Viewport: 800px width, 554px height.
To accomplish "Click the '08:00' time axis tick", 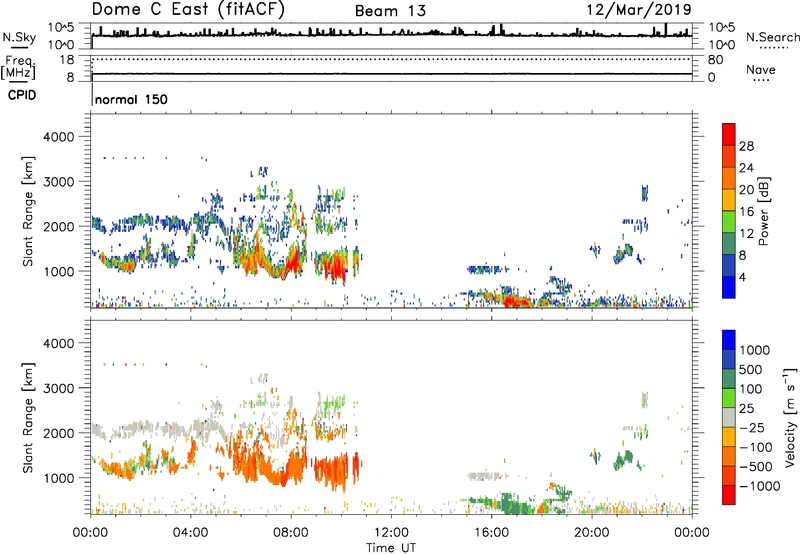I will tap(291, 533).
